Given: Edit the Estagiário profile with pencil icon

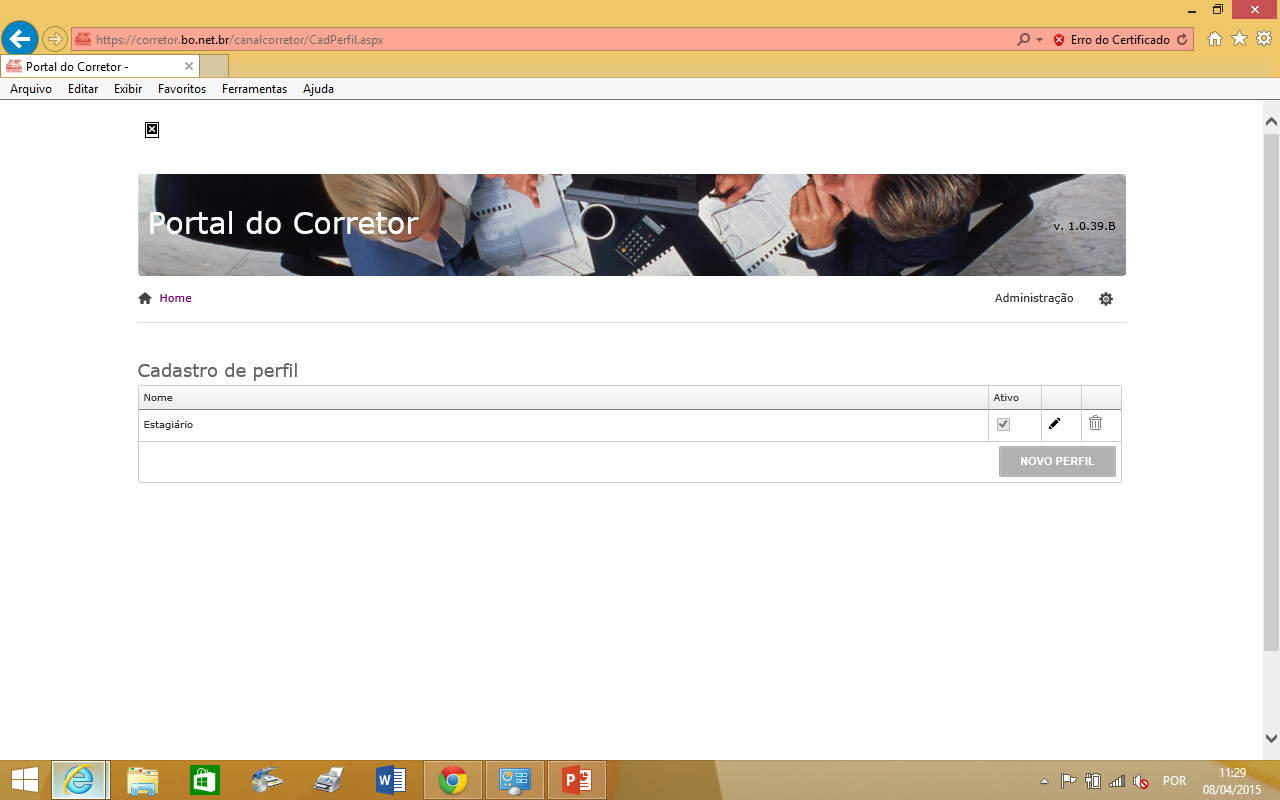Looking at the screenshot, I should click(x=1054, y=424).
